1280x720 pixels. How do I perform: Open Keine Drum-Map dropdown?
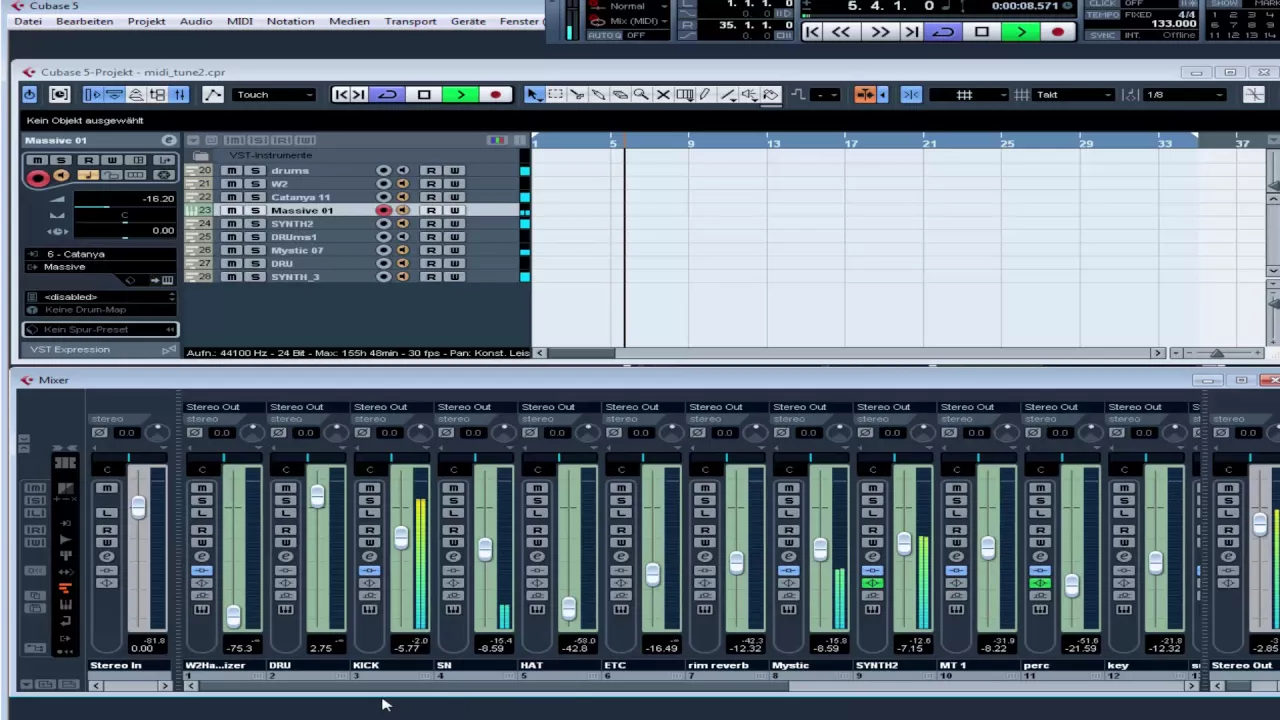(100, 310)
